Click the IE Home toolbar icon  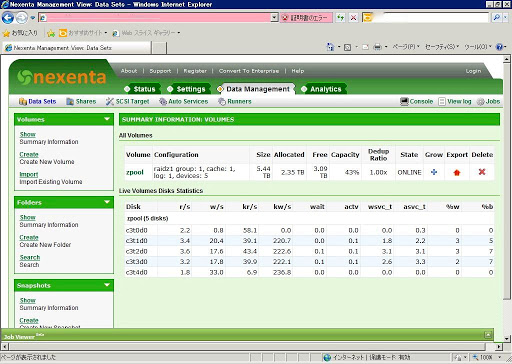point(330,47)
